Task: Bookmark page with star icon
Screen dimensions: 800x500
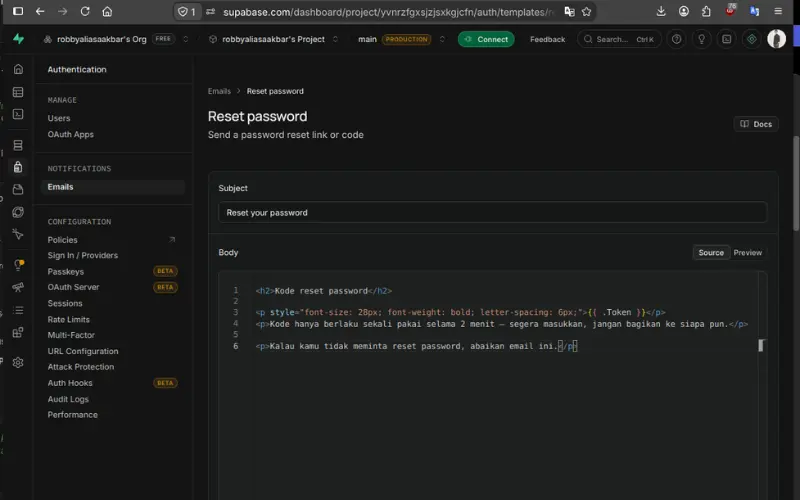Action: 586,12
